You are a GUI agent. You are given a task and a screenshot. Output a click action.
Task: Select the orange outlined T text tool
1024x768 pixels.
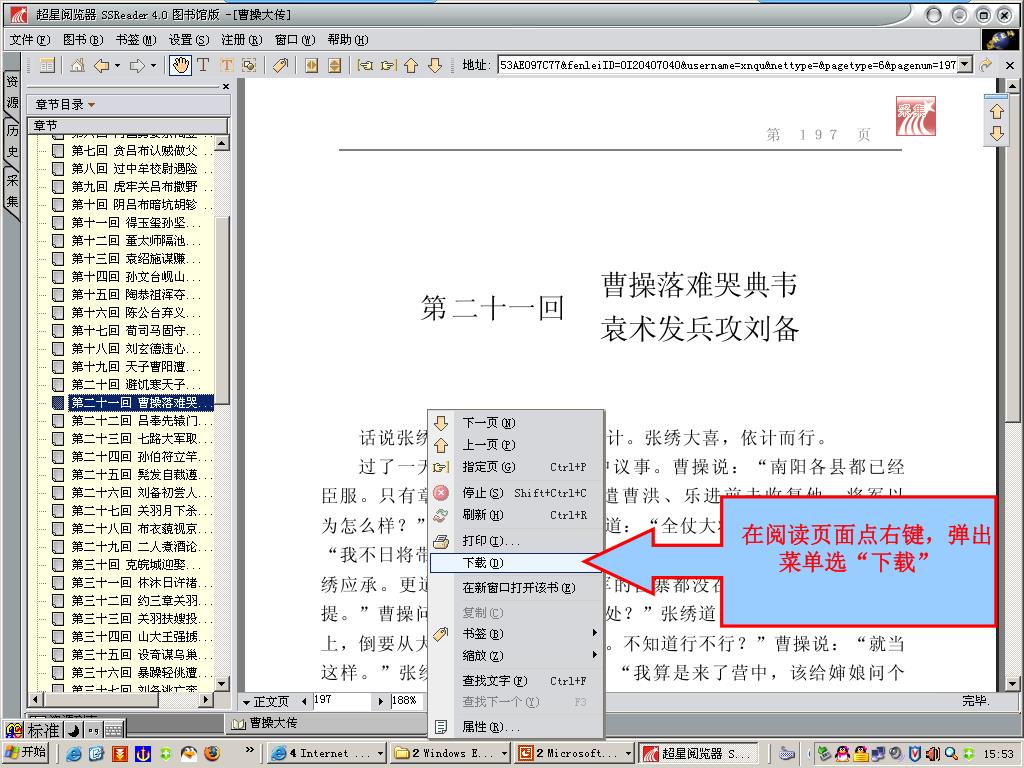[x=226, y=65]
